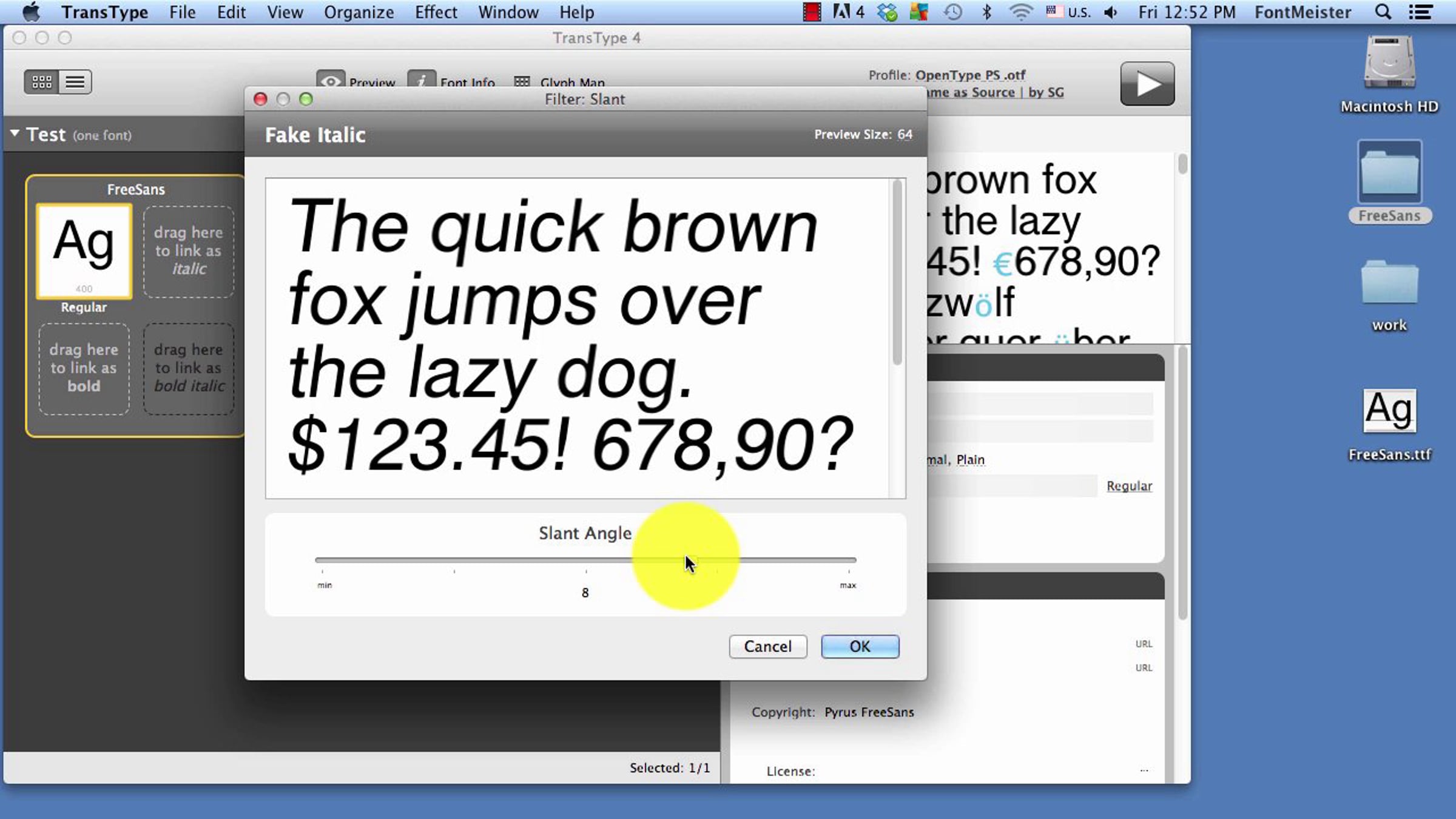Click the main preview pane scrollbar
Image resolution: width=1456 pixels, height=819 pixels.
pos(1182,164)
